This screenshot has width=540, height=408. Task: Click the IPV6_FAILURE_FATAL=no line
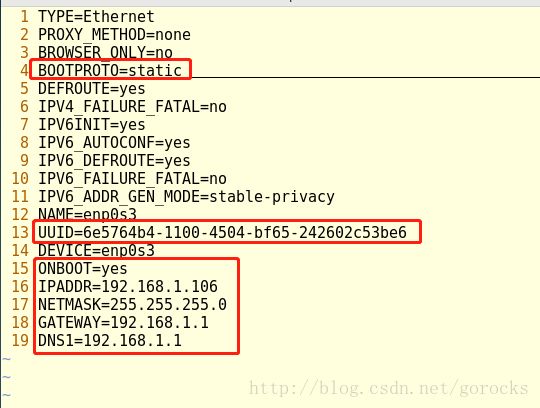132,178
